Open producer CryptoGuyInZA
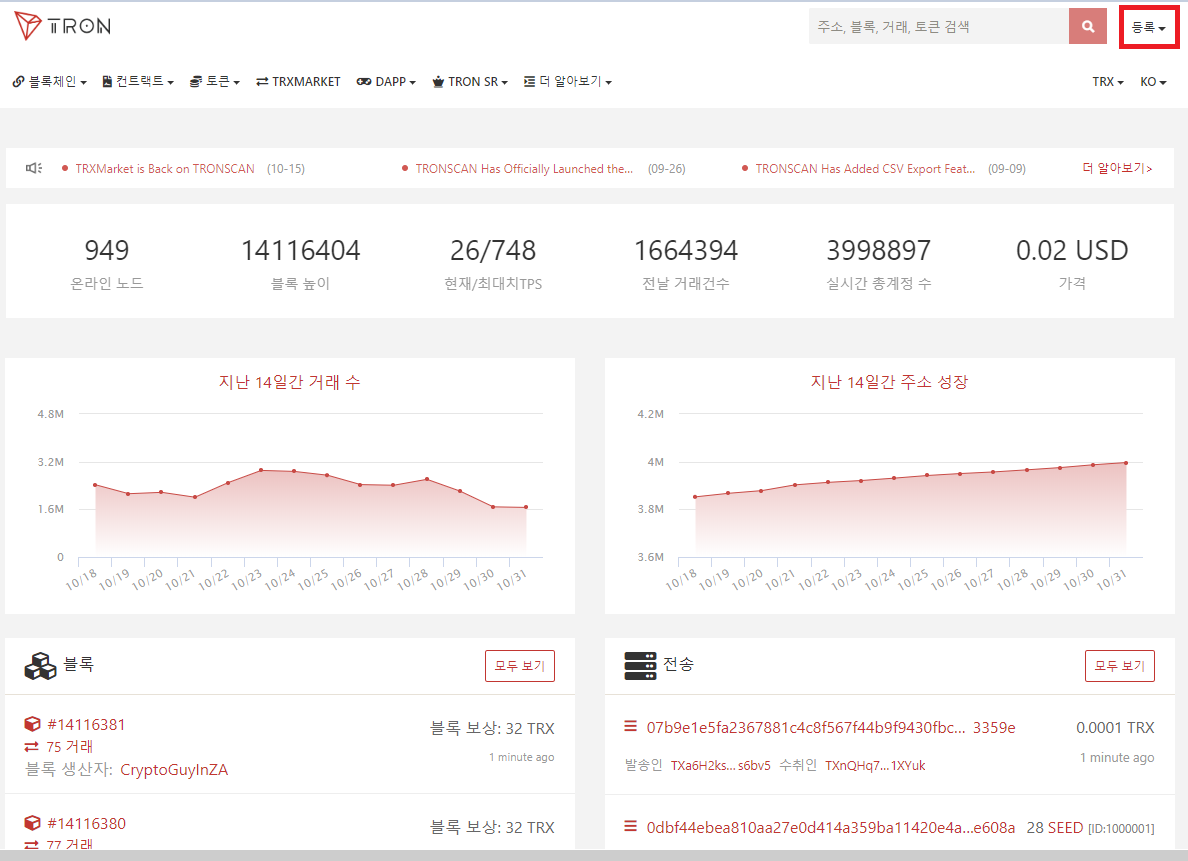 tap(174, 770)
